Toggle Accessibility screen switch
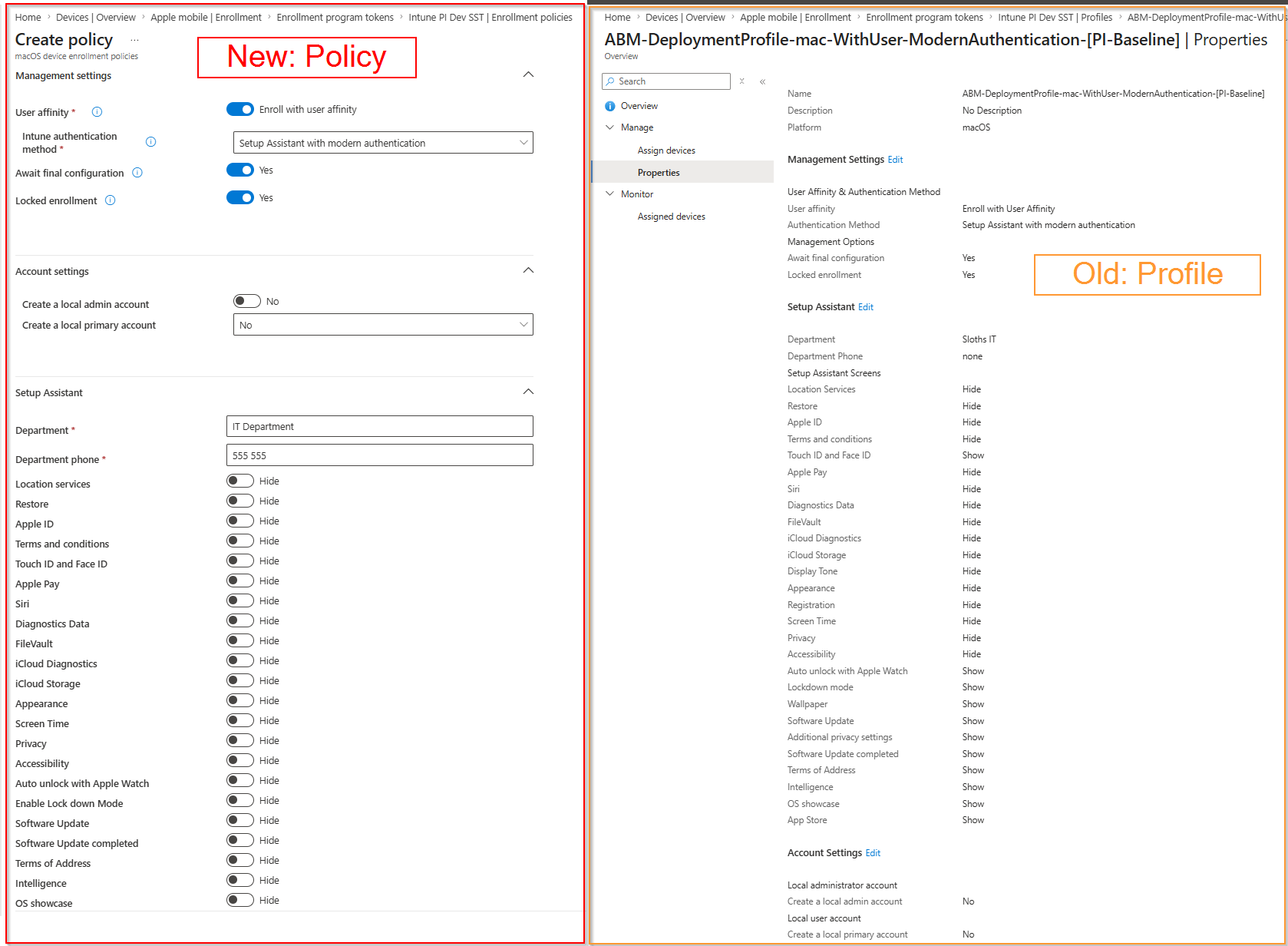Image resolution: width=1288 pixels, height=946 pixels. point(240,760)
